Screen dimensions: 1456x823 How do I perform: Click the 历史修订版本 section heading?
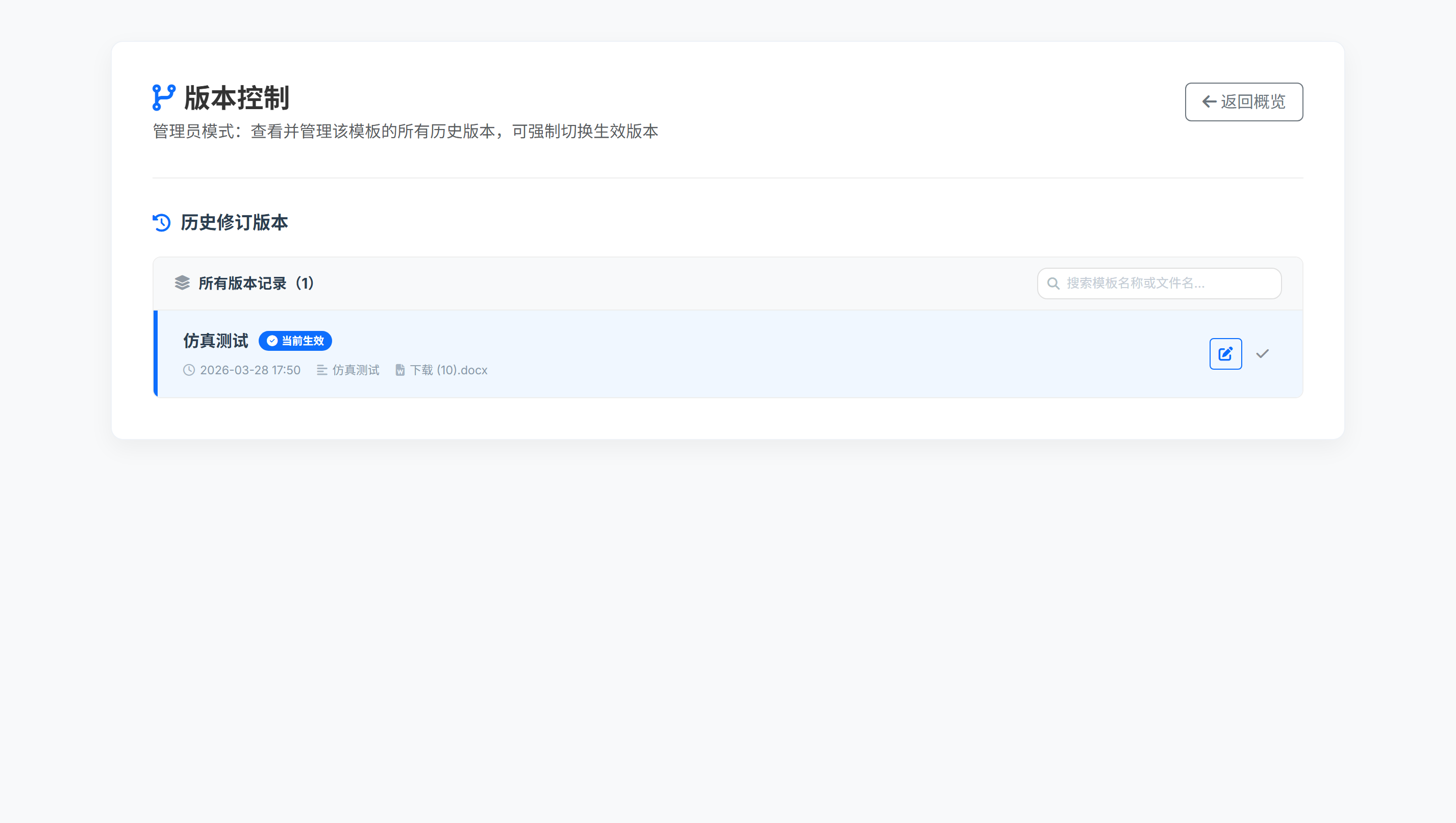(x=234, y=223)
